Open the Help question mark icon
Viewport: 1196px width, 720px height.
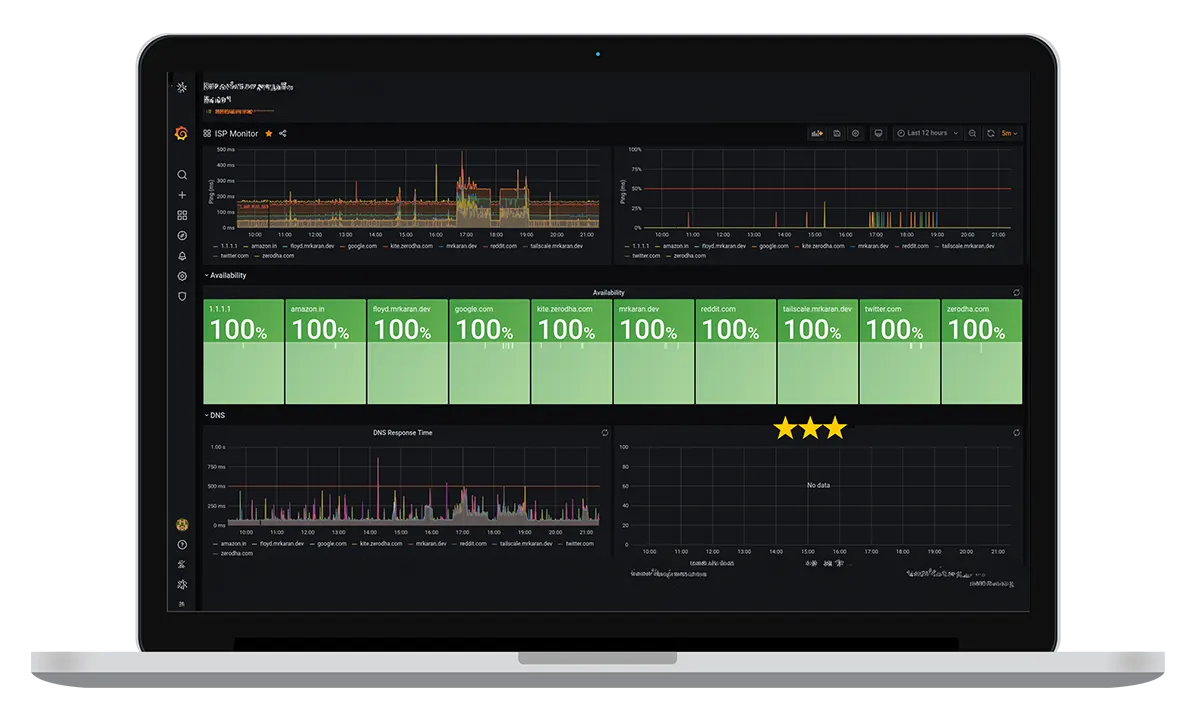tap(182, 545)
